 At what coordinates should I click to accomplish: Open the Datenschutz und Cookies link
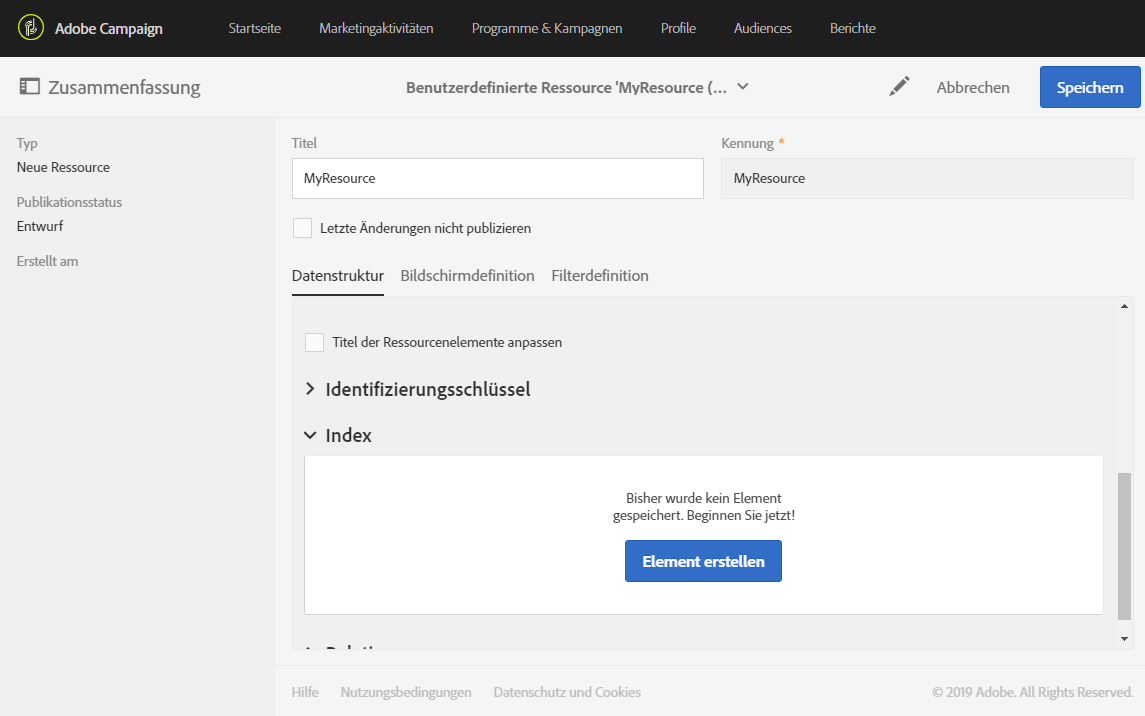coord(567,692)
